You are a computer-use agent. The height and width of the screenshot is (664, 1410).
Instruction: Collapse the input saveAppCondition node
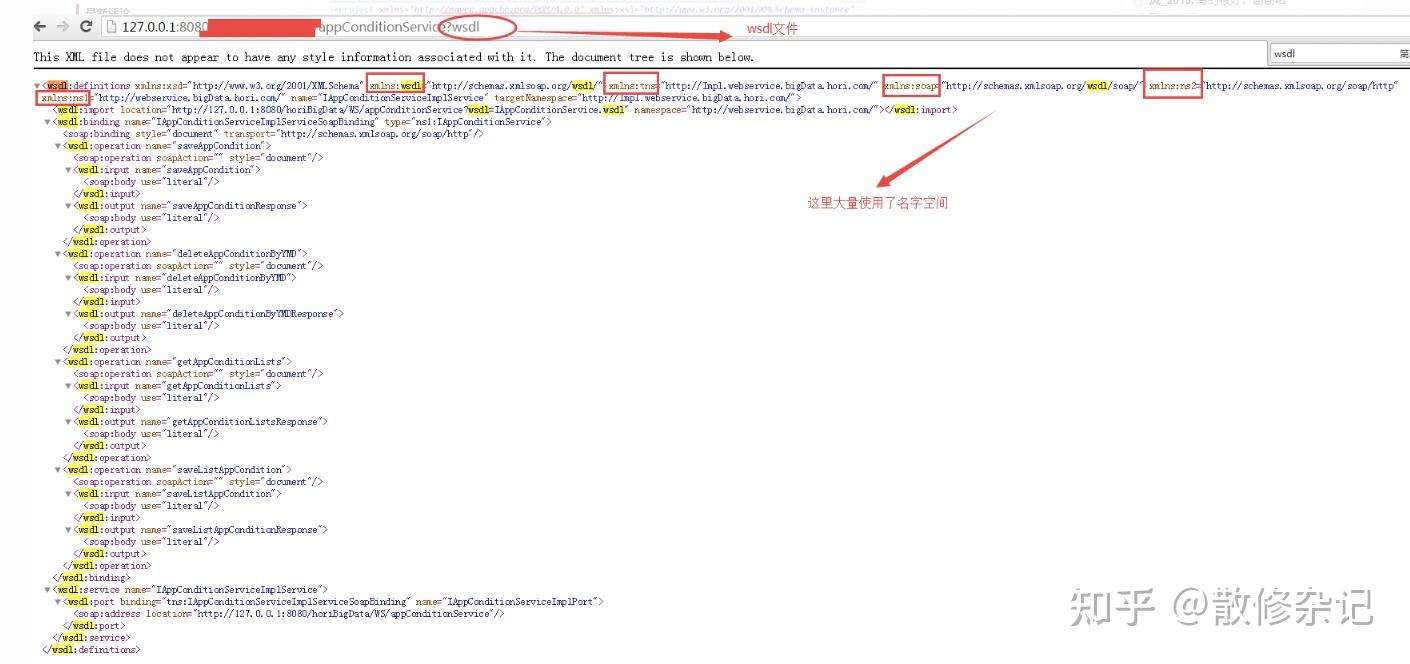pos(68,170)
